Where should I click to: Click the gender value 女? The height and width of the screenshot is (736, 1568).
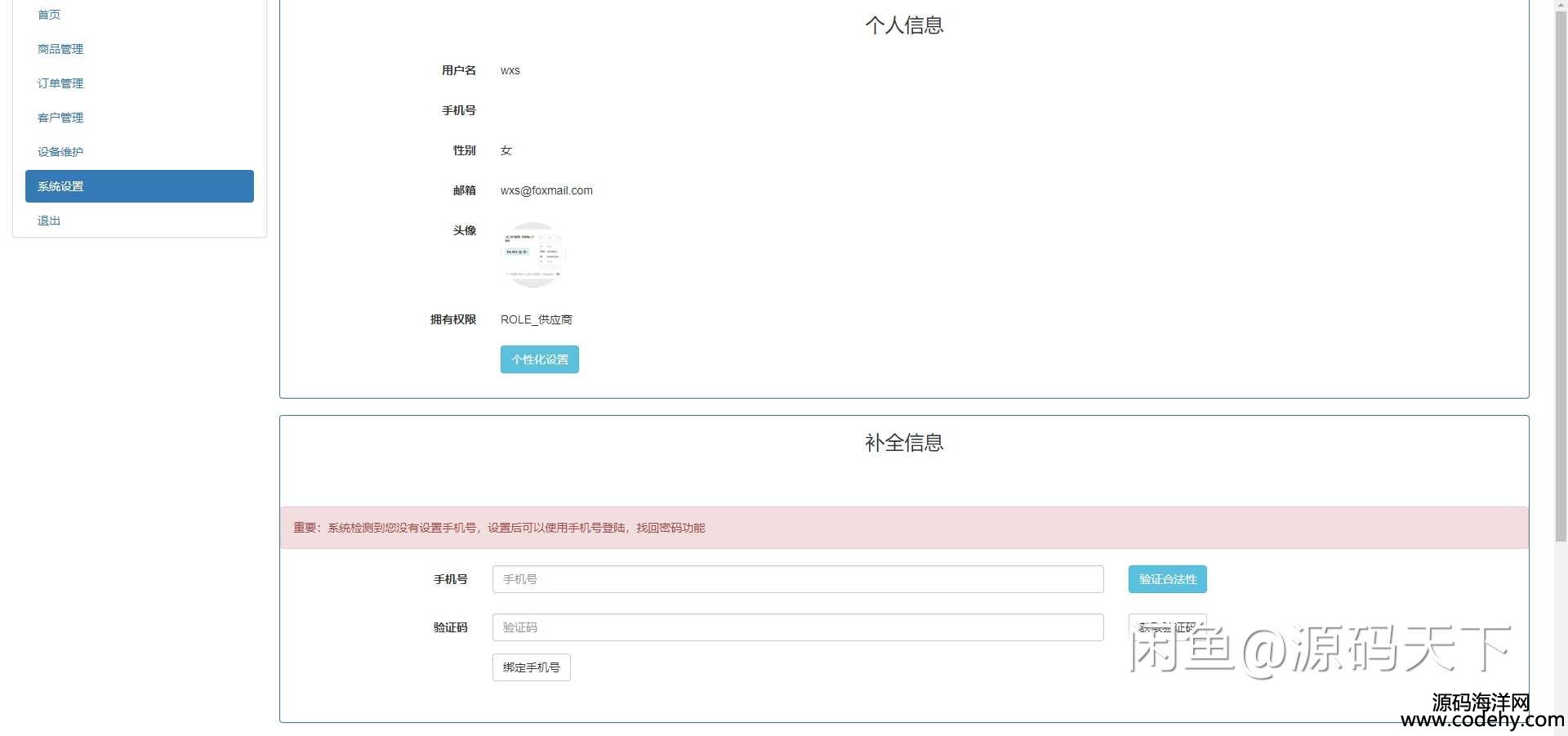pyautogui.click(x=506, y=150)
